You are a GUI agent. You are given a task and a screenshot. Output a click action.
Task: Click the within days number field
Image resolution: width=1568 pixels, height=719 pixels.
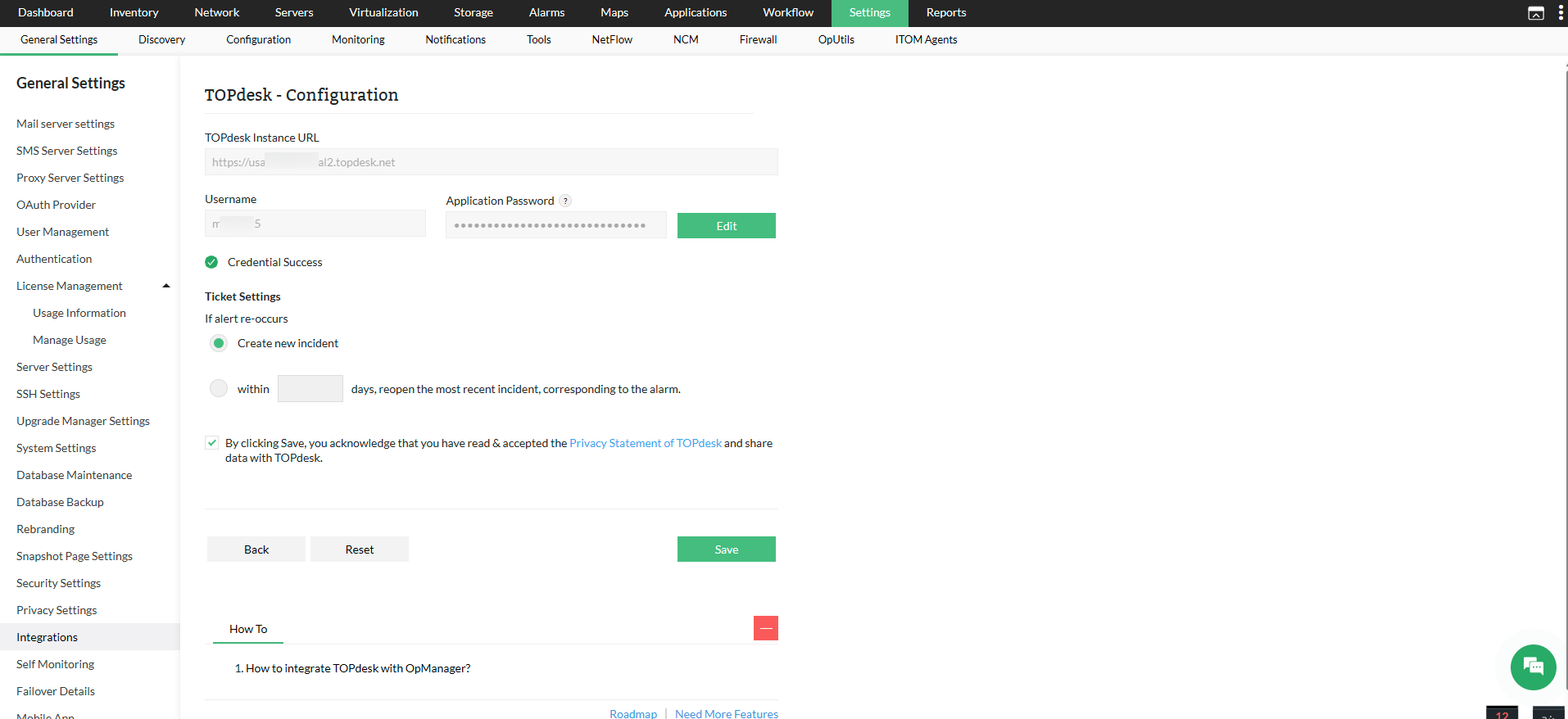click(x=310, y=388)
